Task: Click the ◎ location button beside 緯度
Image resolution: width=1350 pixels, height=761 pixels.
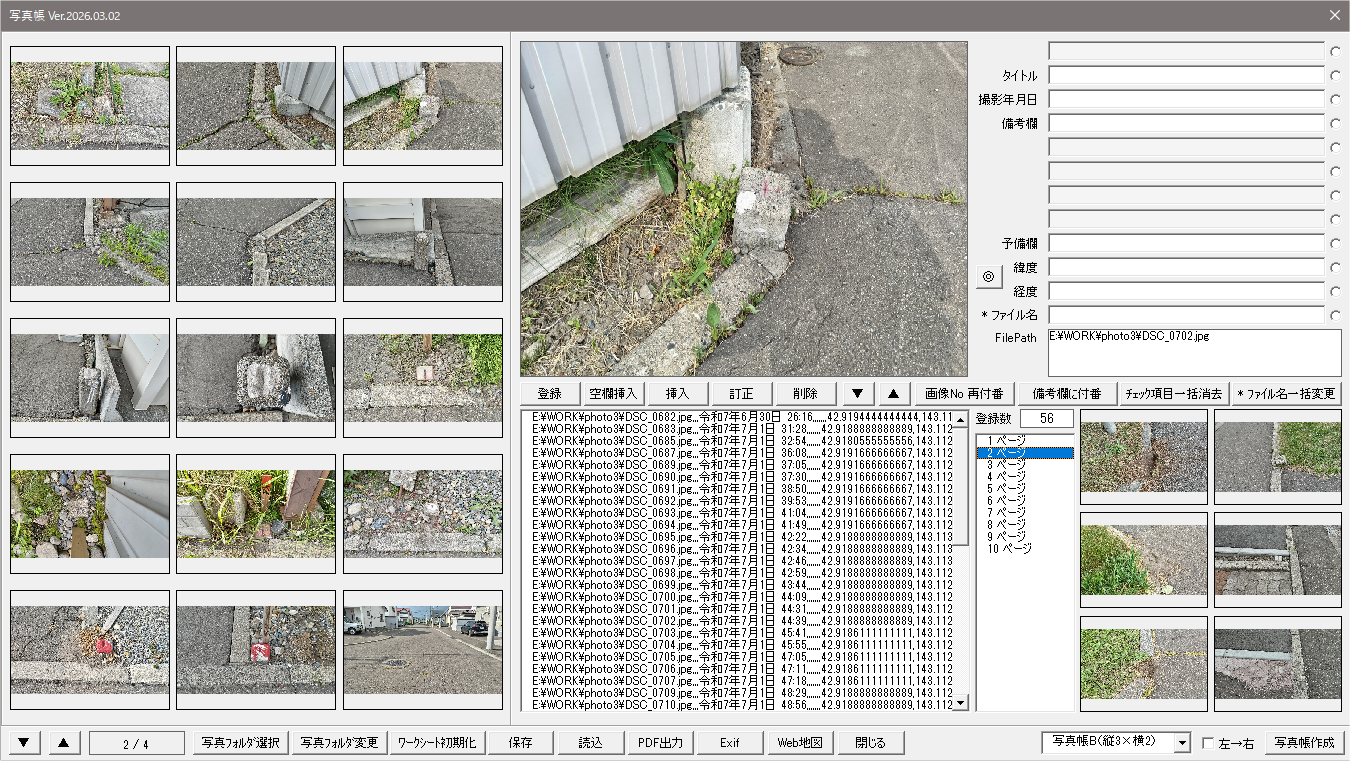Action: [x=988, y=276]
